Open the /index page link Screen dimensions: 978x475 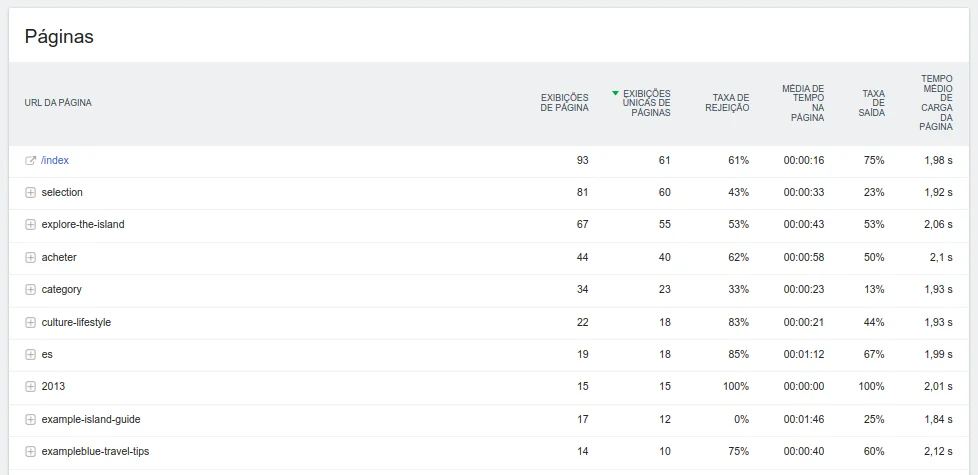[55, 160]
